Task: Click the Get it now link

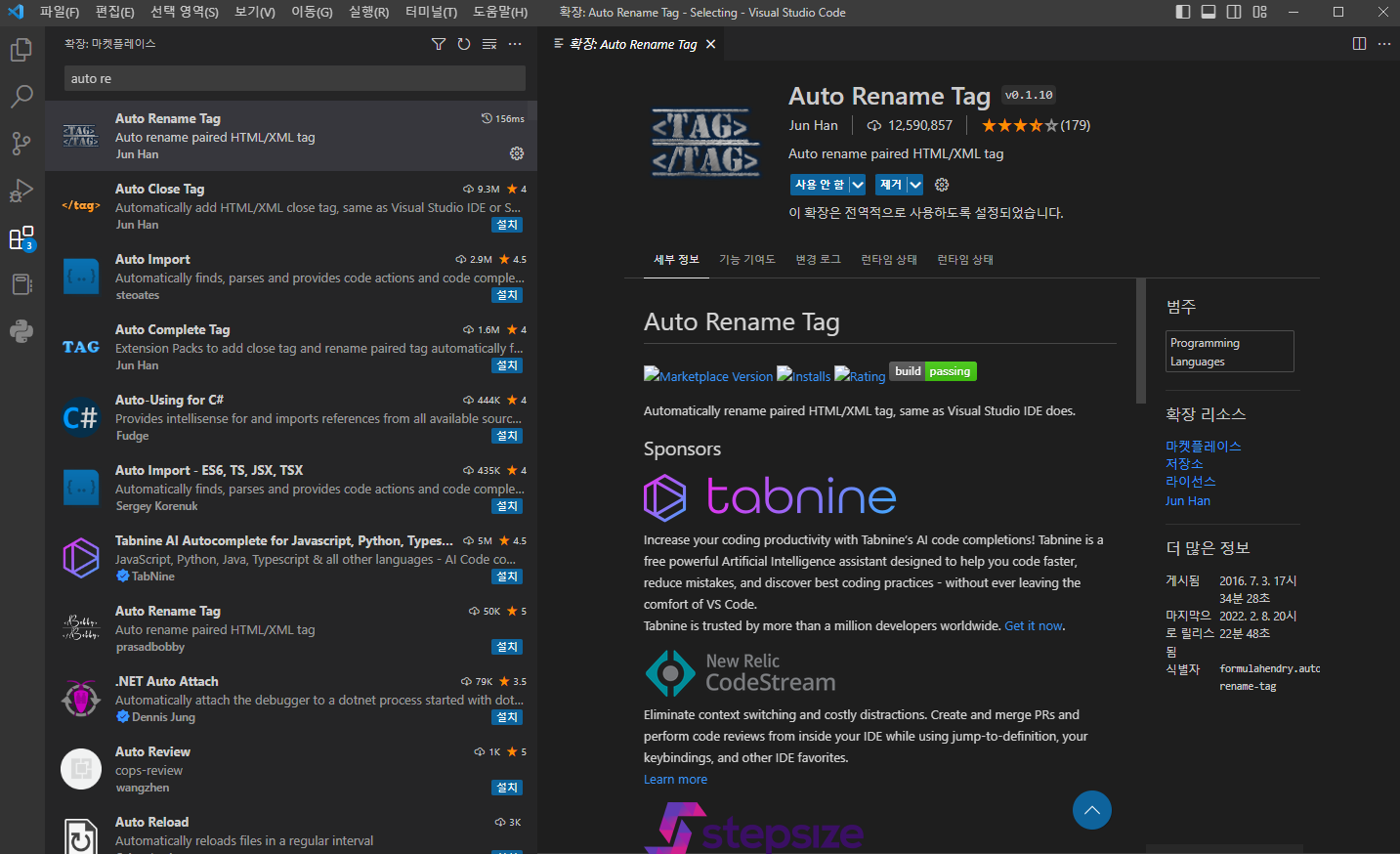Action: tap(1034, 626)
